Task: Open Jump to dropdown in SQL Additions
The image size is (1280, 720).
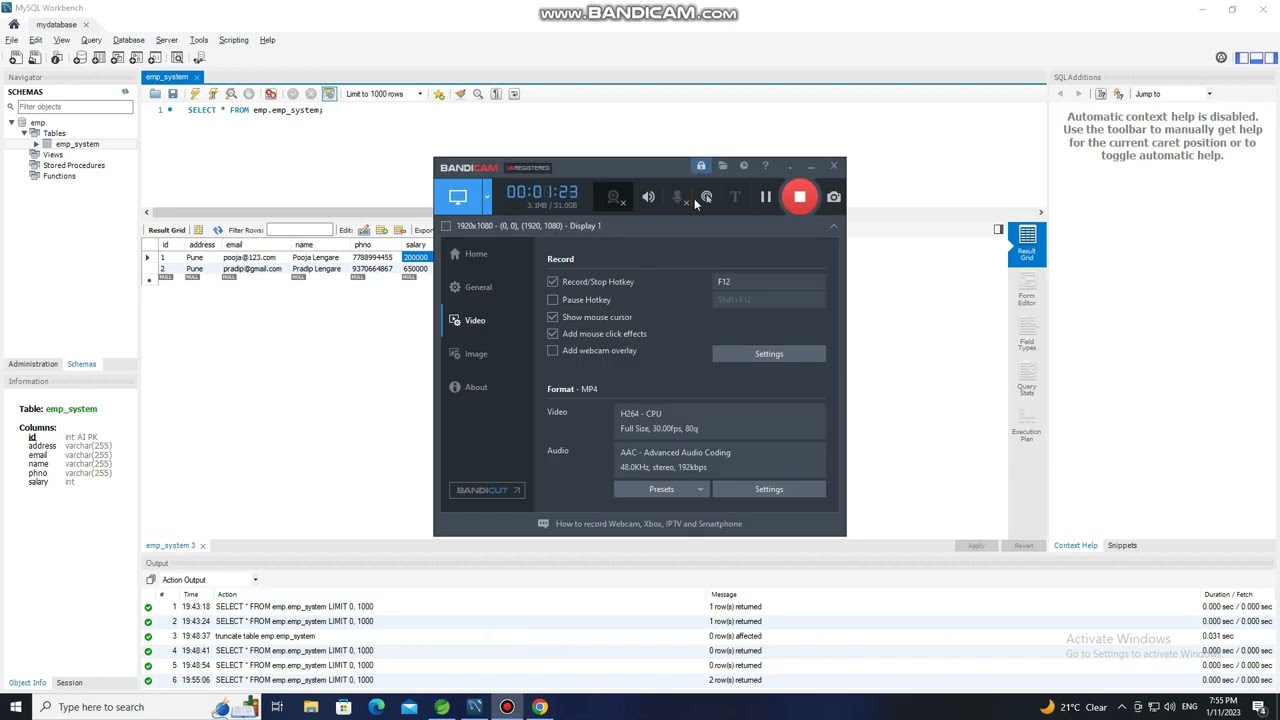Action: click(1173, 94)
